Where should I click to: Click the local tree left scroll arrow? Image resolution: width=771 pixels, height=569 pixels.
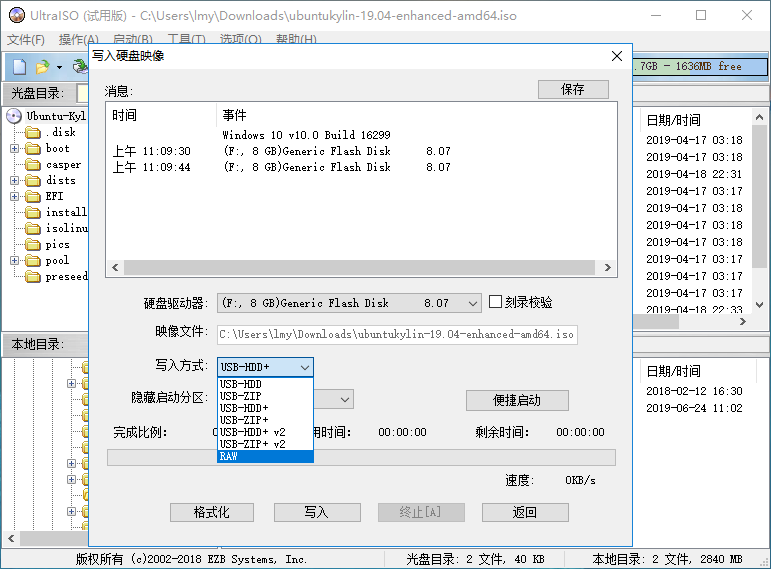coord(11,539)
